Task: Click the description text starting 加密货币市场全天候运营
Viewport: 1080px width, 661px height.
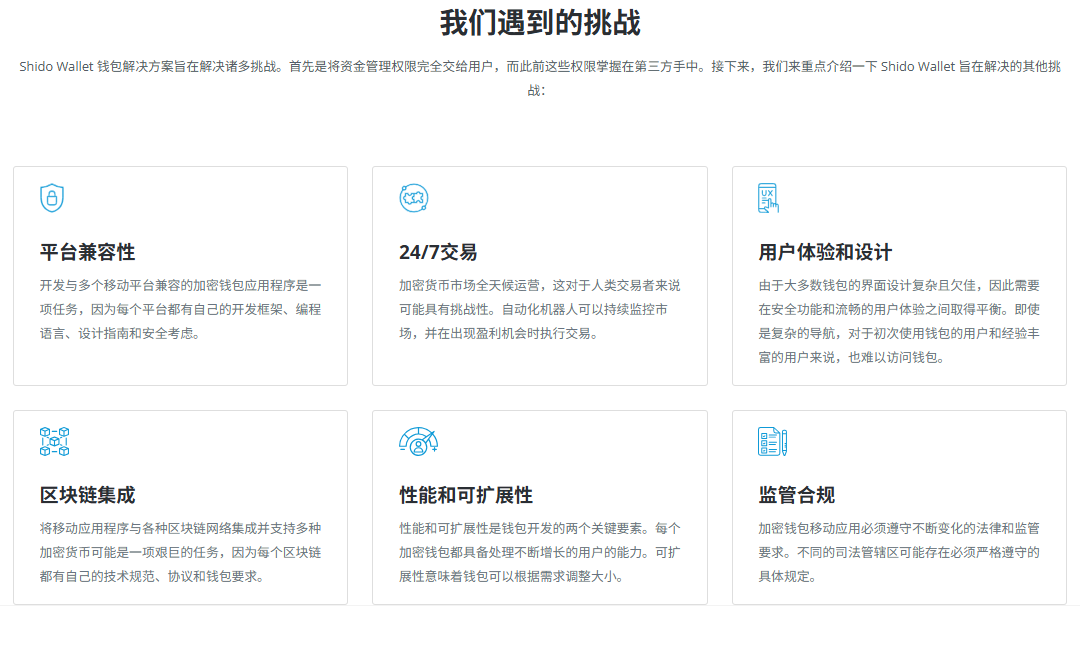Action: [x=539, y=309]
